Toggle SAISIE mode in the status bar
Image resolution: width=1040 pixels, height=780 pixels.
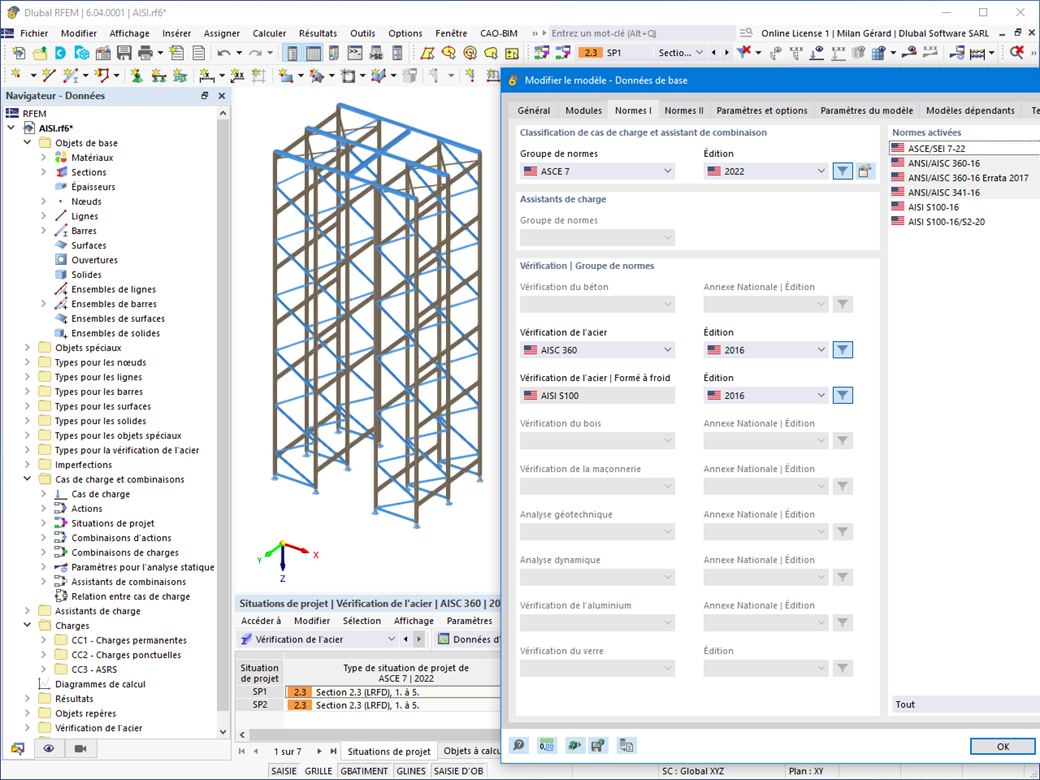pos(283,771)
